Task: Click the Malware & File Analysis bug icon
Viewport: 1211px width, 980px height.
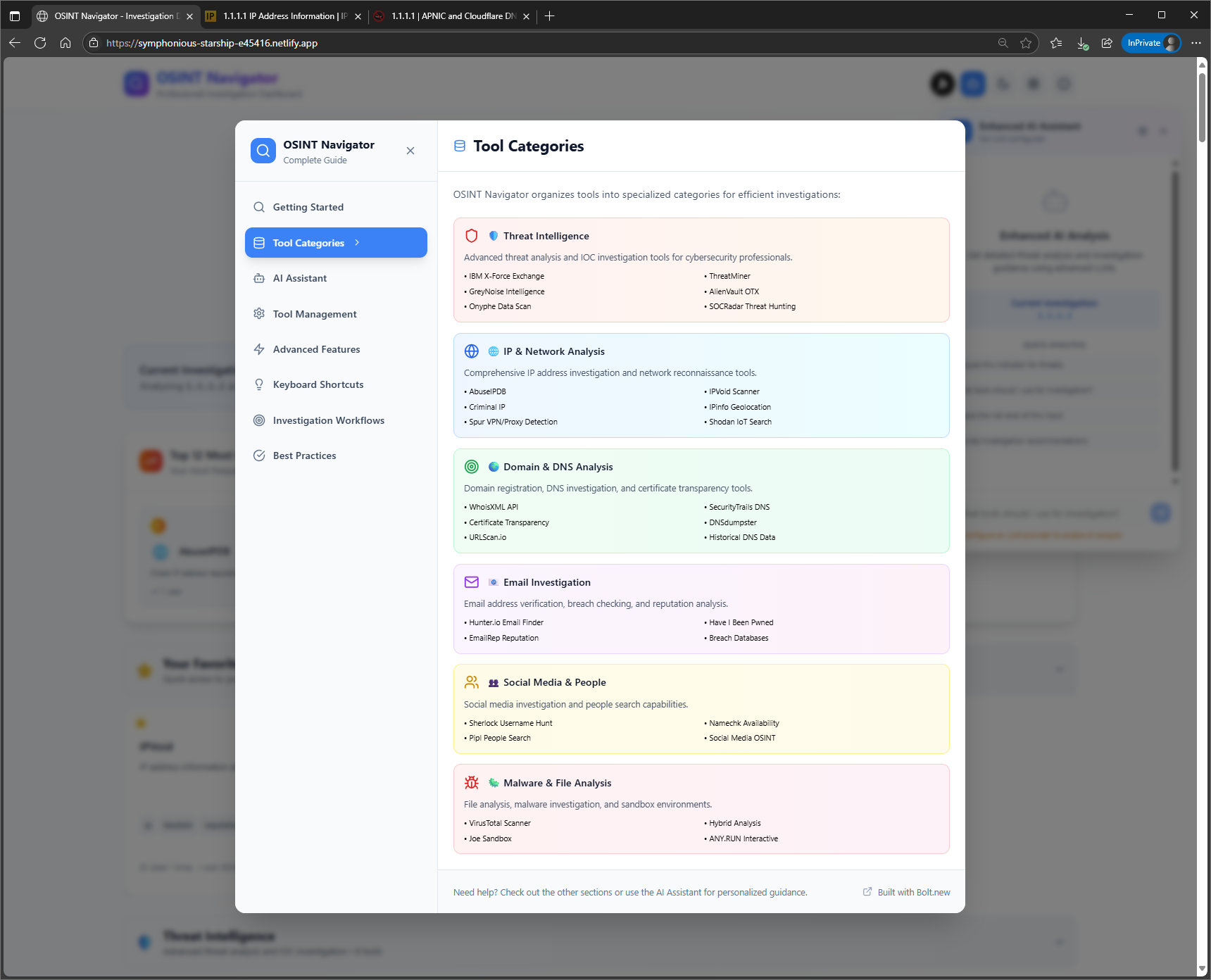Action: click(472, 783)
